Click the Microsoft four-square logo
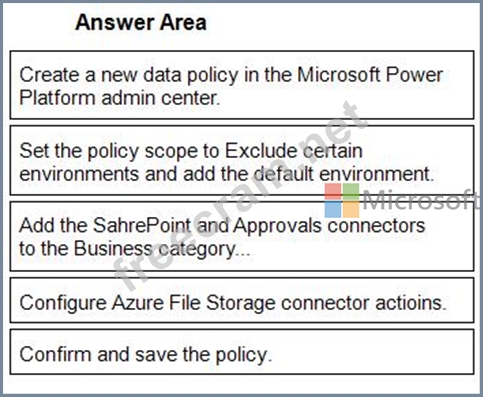The width and height of the screenshot is (483, 397). [x=342, y=200]
